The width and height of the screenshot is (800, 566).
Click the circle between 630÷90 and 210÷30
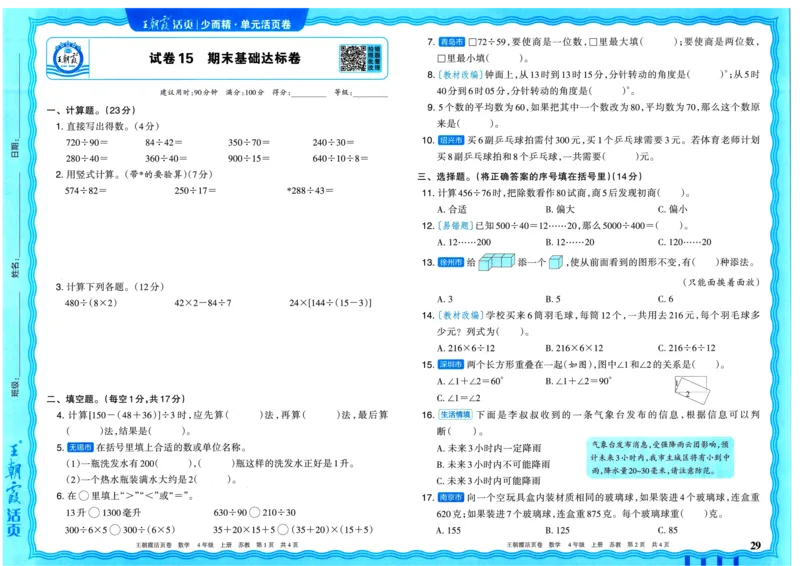(x=255, y=512)
